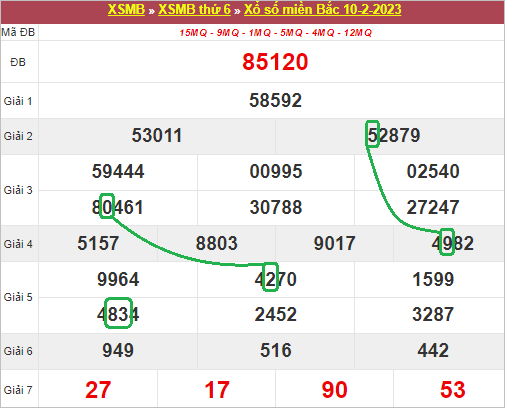Click the red Giải 7 number 27
Screen dimensions: 505x408
98,390
